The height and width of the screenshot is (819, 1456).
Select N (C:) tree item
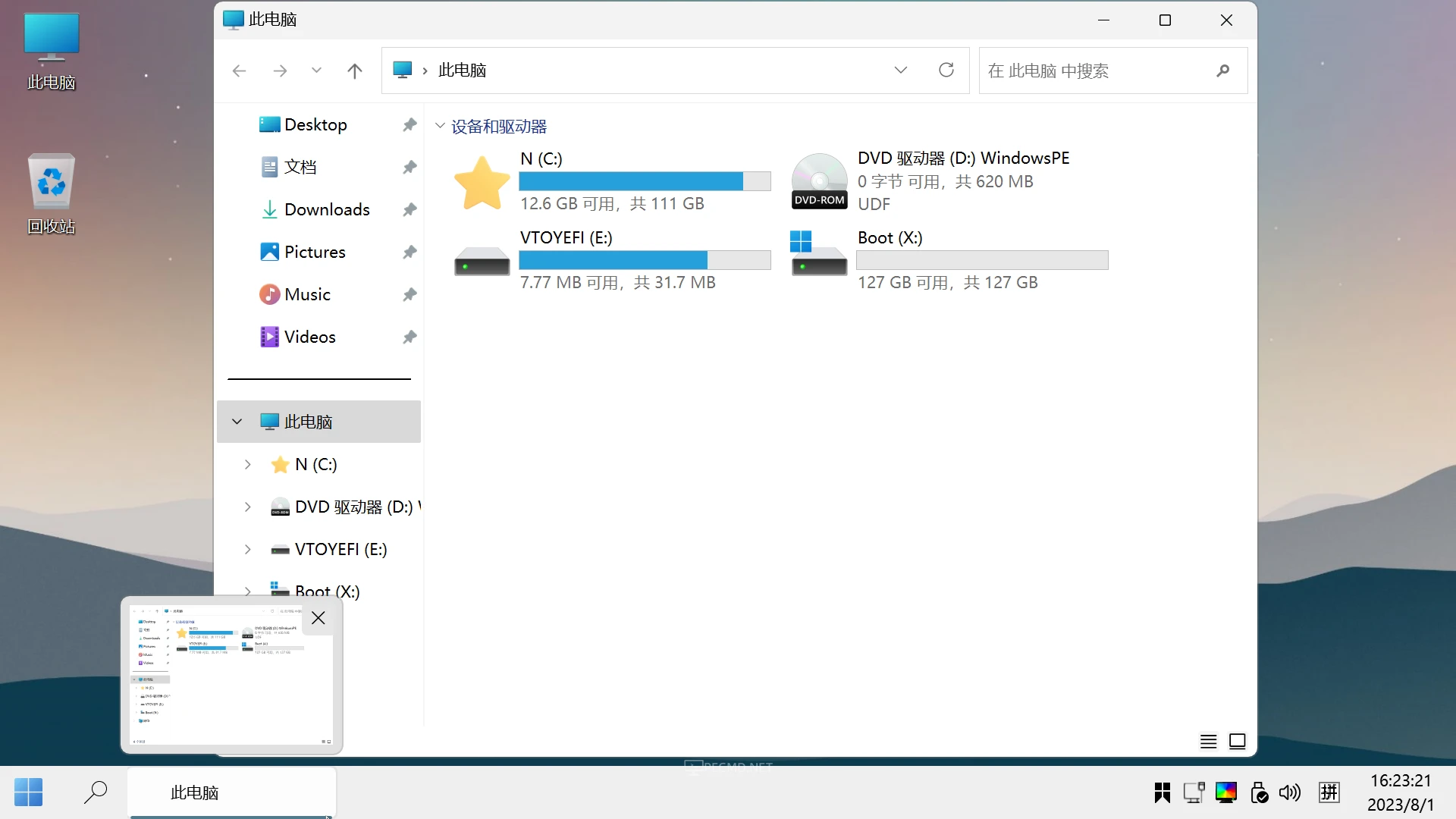click(304, 464)
